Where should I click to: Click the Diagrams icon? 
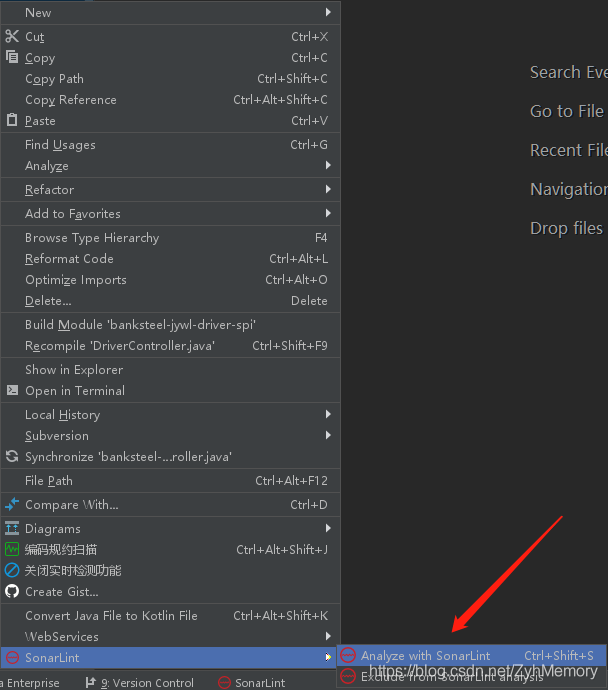coord(12,528)
